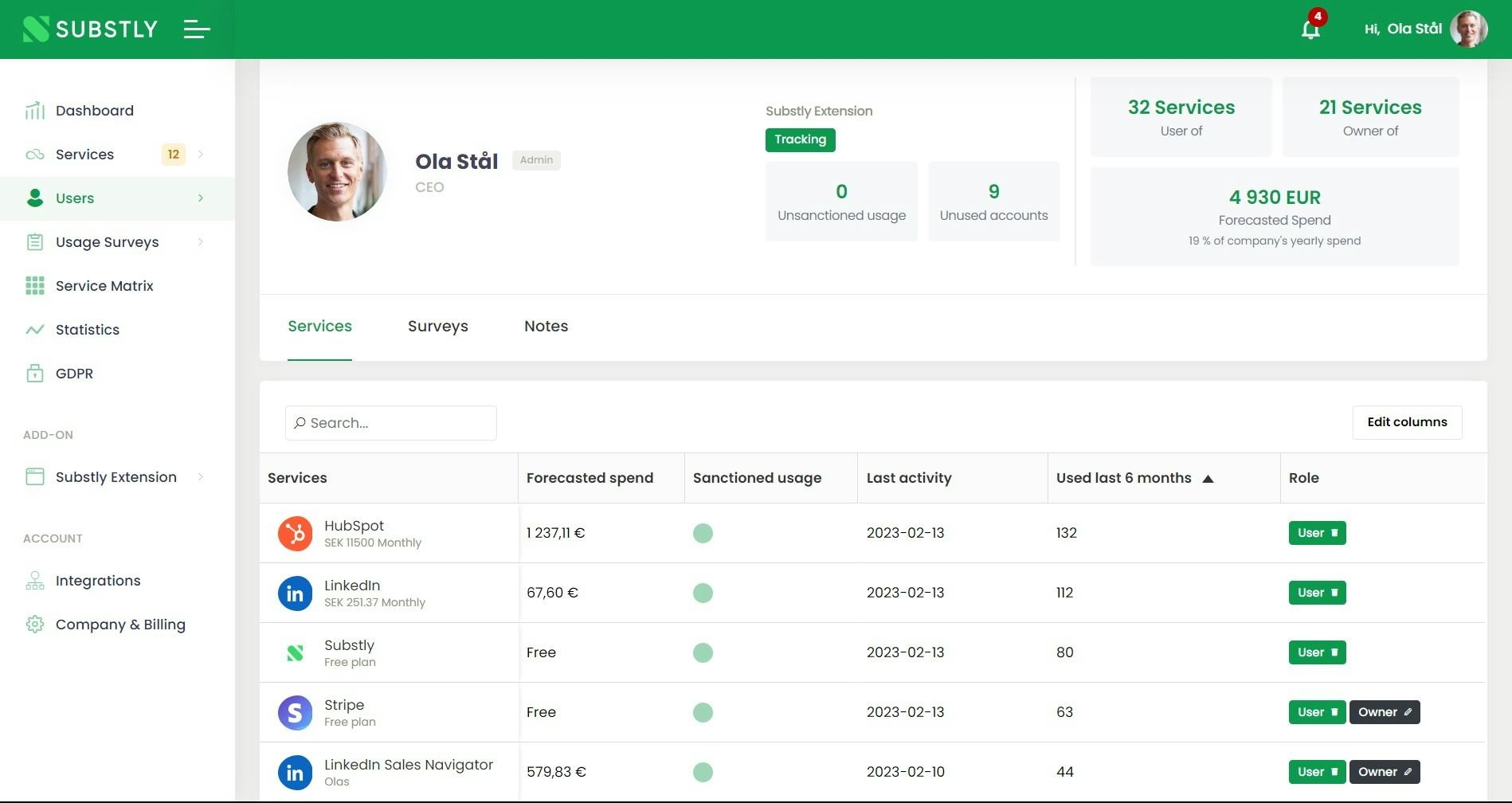Click LinkedIn sanctioned usage green dot
Viewport: 1512px width, 803px height.
[703, 593]
